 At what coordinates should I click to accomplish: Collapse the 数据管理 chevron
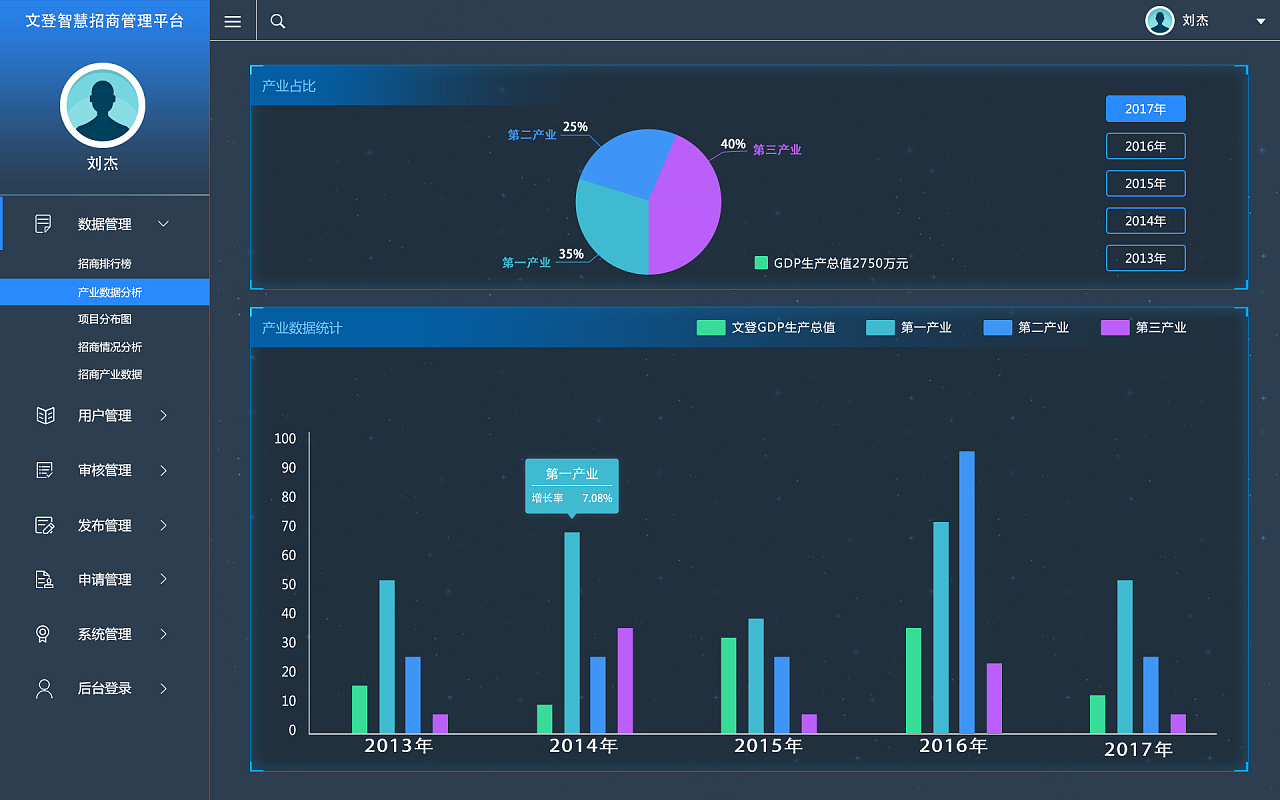click(x=164, y=224)
